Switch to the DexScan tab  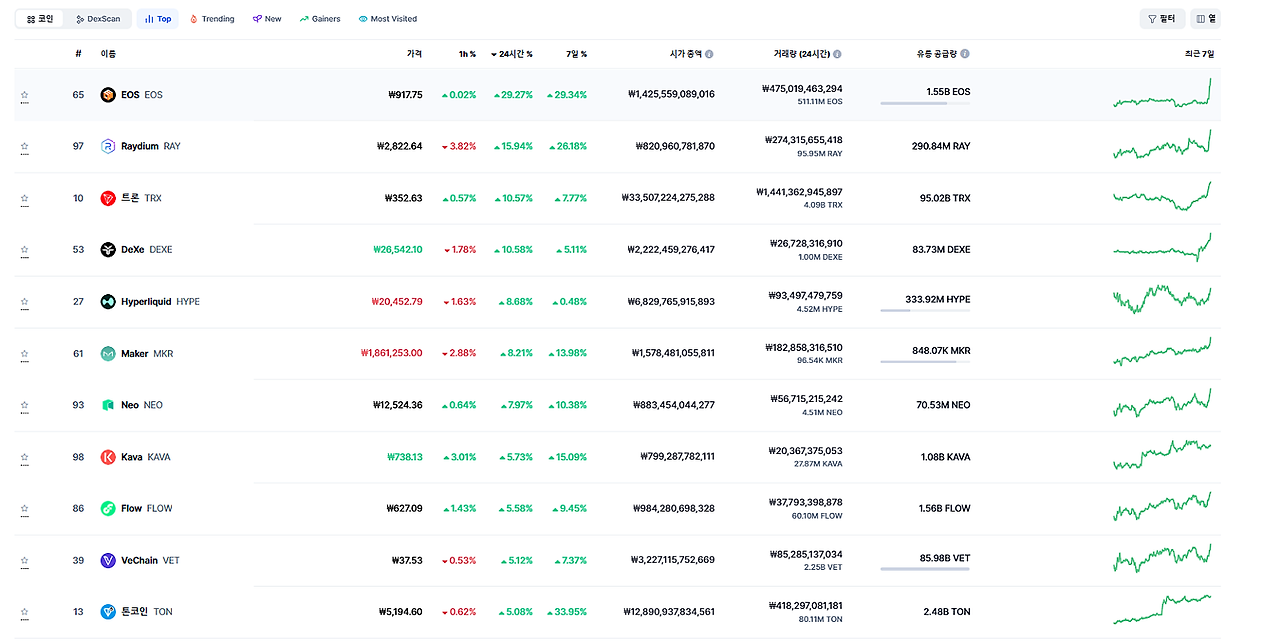pyautogui.click(x=98, y=19)
